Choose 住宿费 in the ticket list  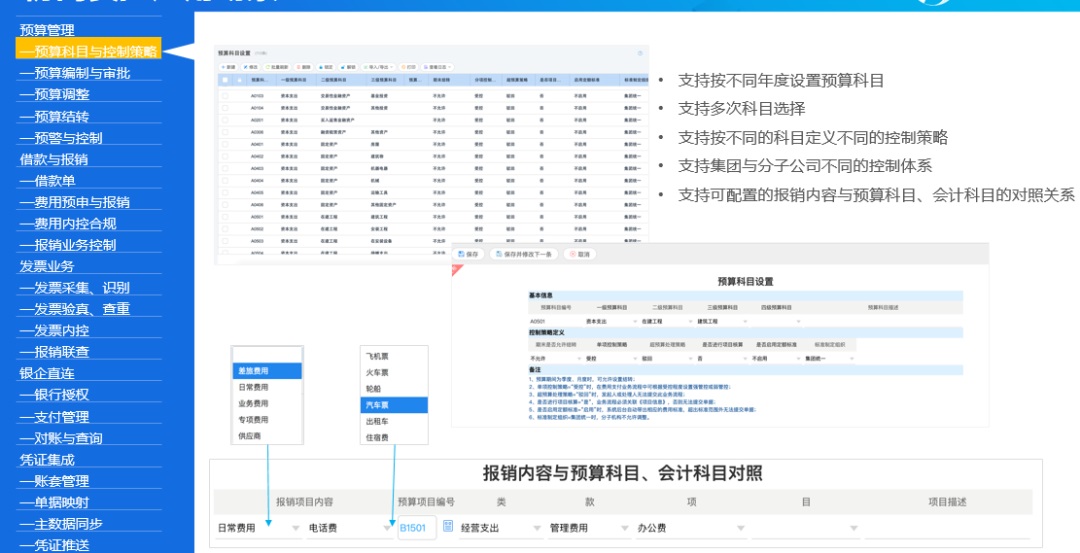click(394, 437)
